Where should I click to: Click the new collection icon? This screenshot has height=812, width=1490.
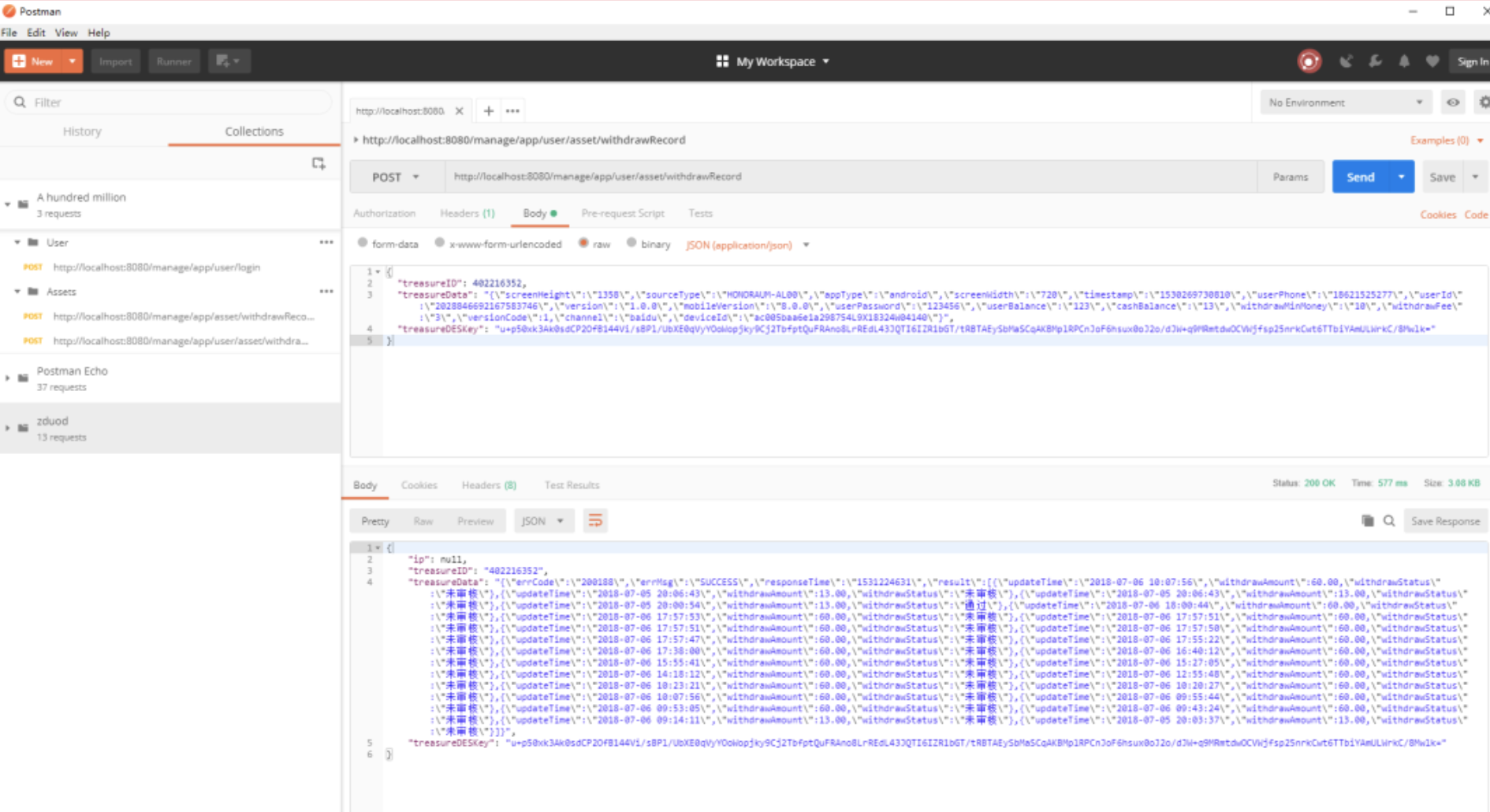(318, 163)
